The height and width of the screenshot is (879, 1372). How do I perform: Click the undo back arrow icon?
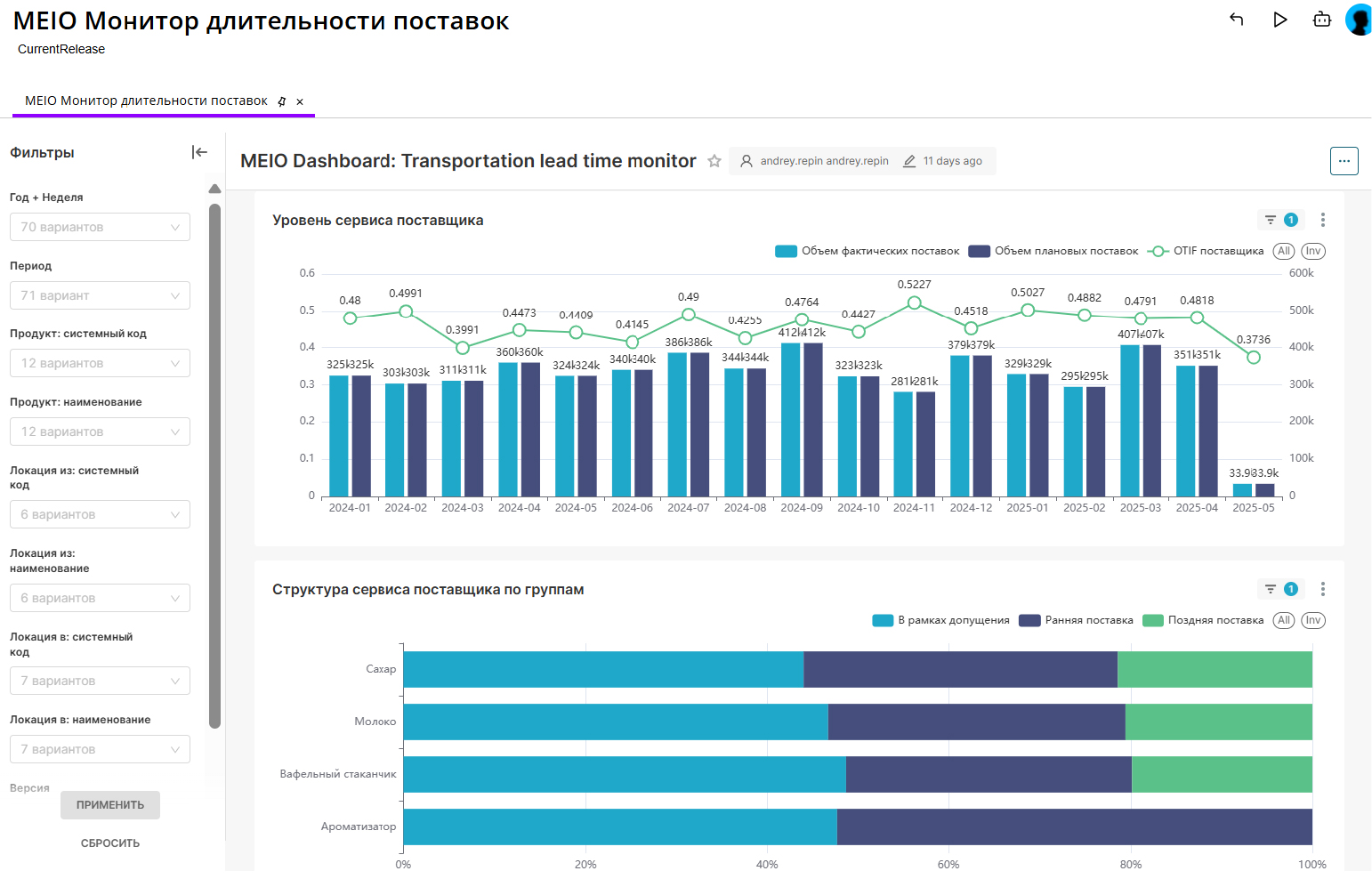tap(1236, 20)
